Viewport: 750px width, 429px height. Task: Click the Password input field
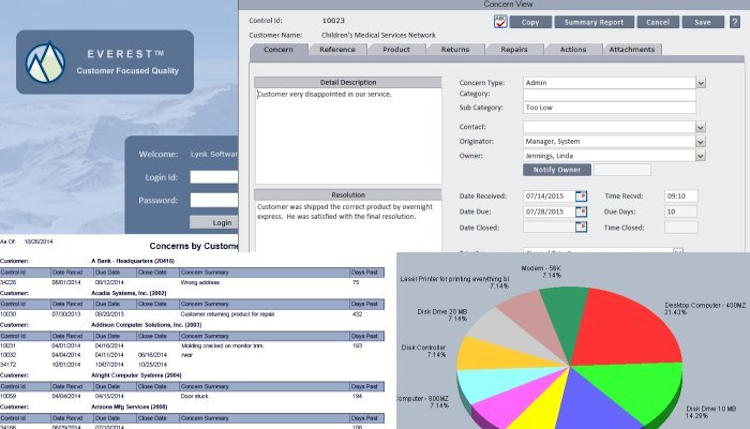click(x=214, y=200)
